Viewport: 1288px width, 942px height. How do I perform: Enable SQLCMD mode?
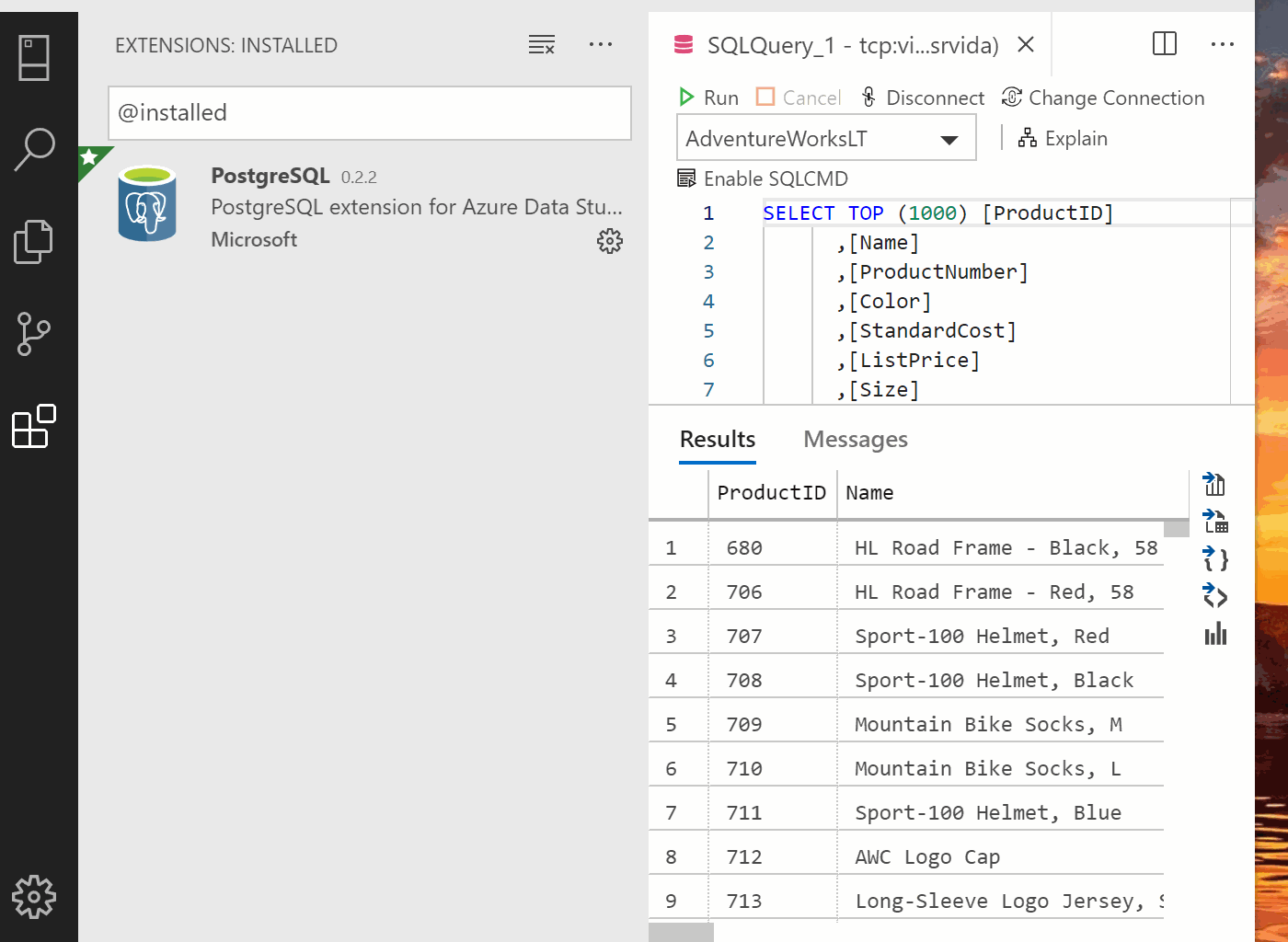coord(762,178)
